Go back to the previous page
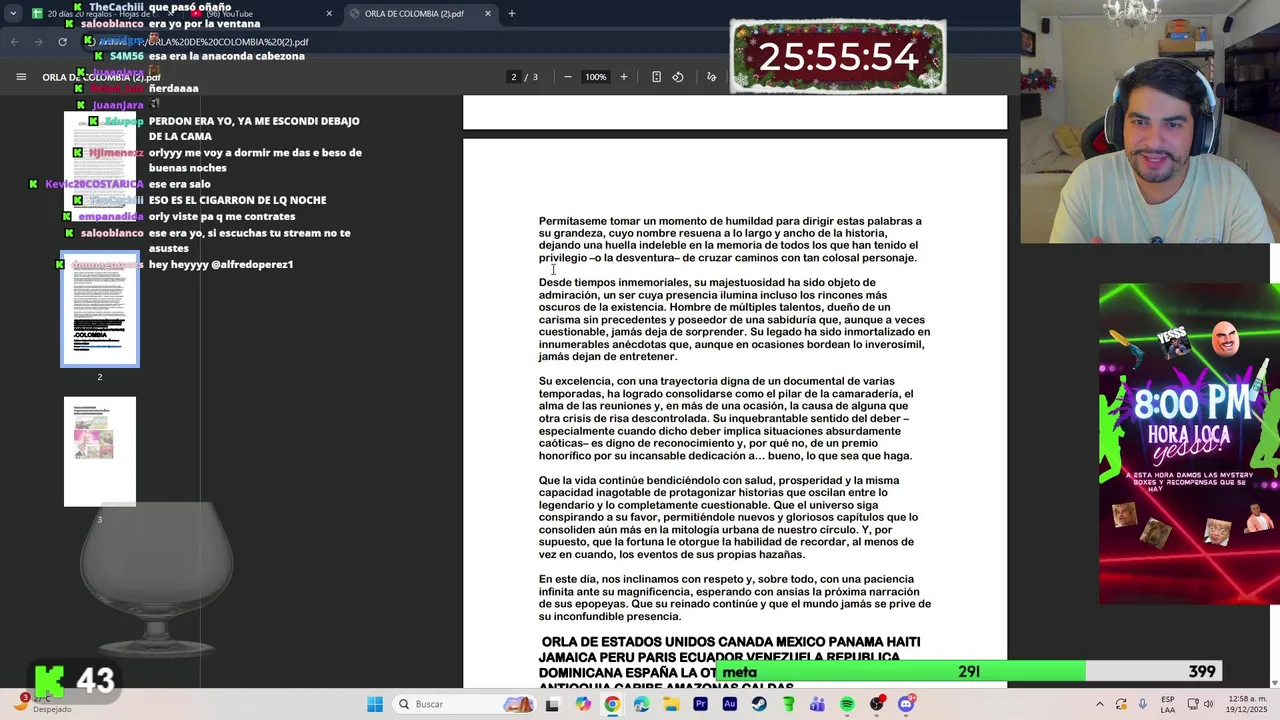 [15, 42]
